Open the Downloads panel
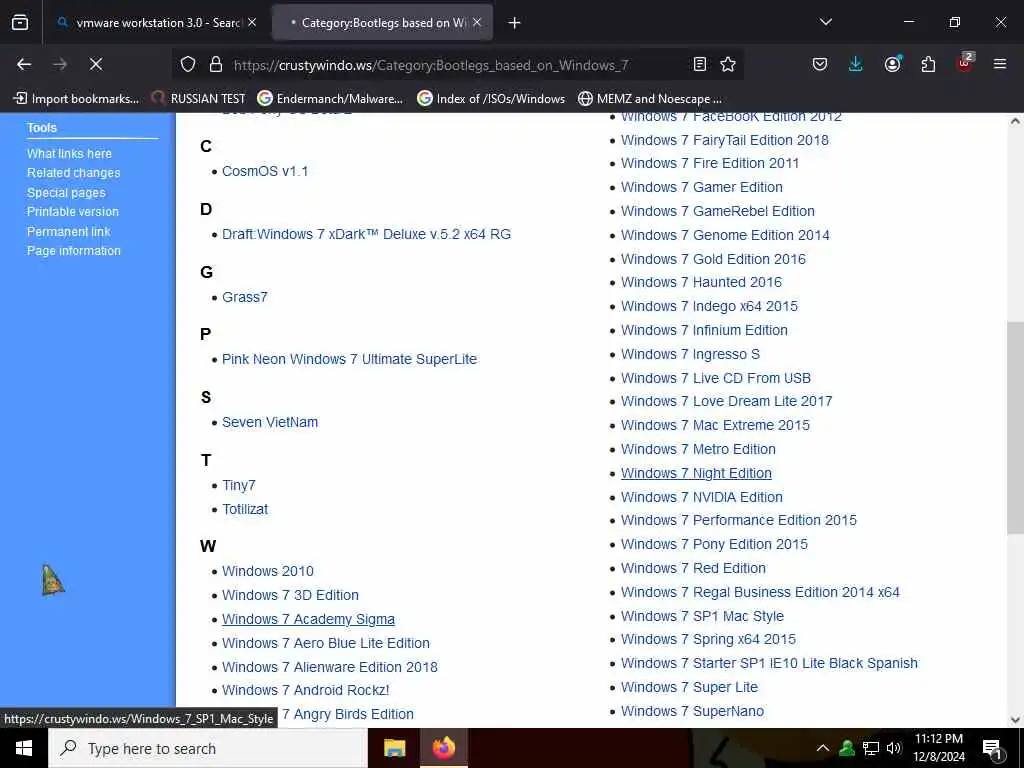Image resolution: width=1024 pixels, height=768 pixels. [856, 64]
